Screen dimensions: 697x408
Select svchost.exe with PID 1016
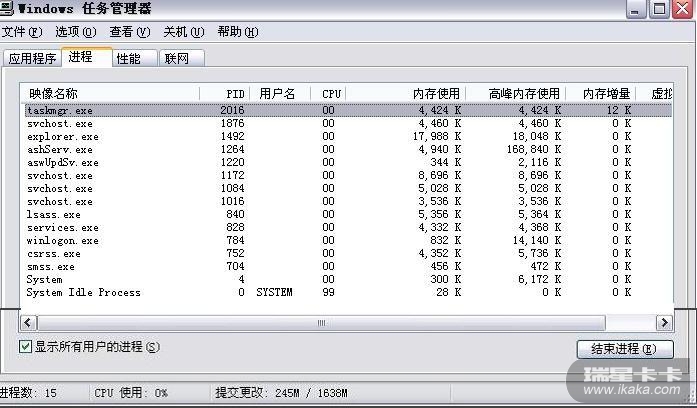tap(348, 201)
